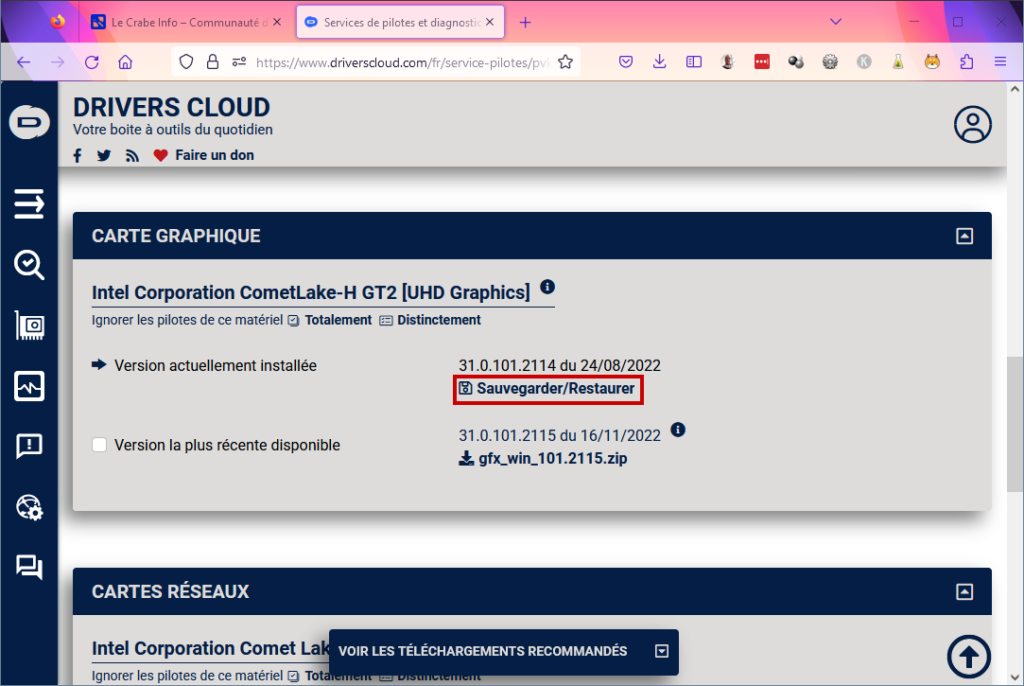Open the list all tabs dropdown

[x=835, y=22]
